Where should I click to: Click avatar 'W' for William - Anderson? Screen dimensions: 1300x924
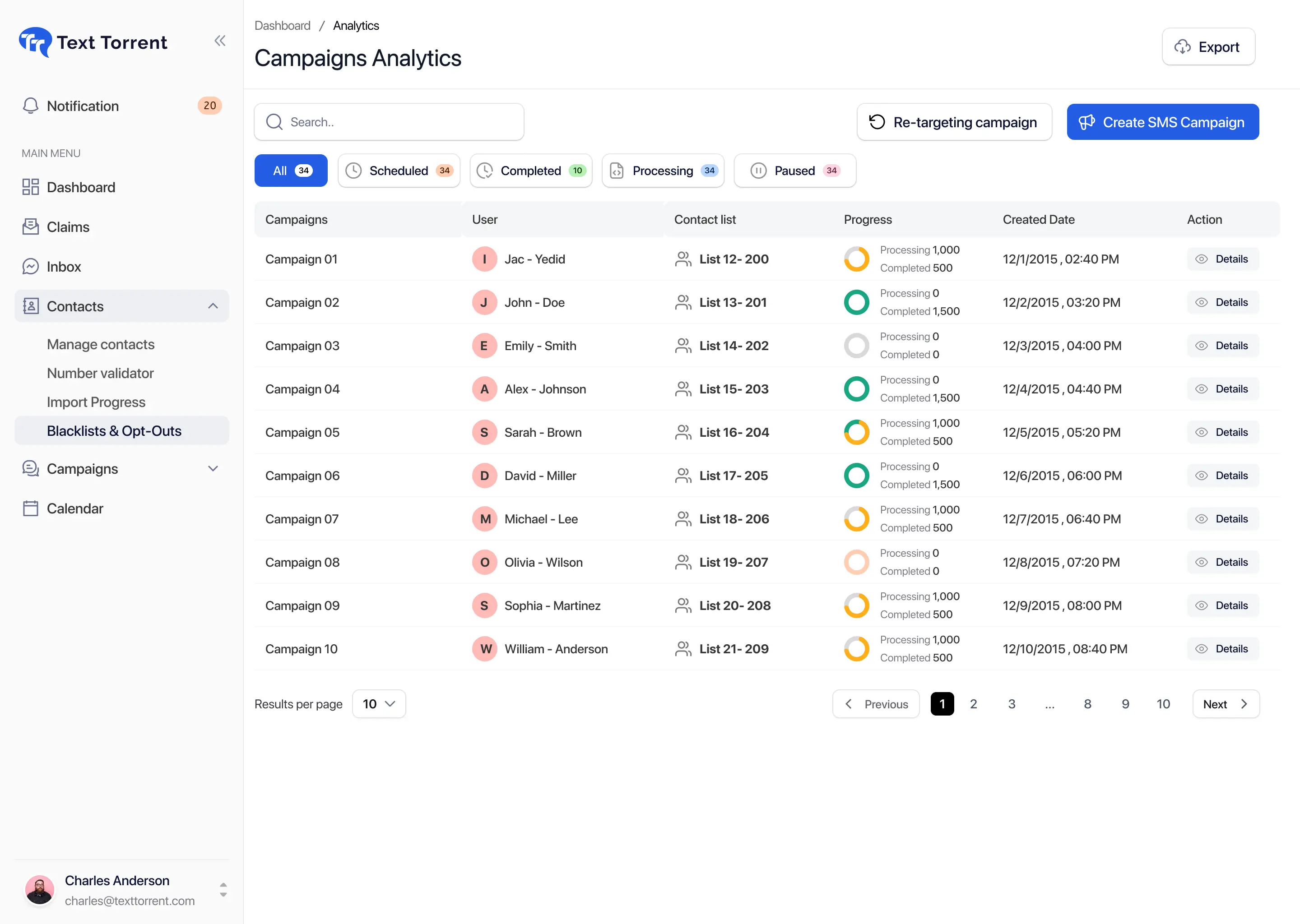pyautogui.click(x=485, y=649)
